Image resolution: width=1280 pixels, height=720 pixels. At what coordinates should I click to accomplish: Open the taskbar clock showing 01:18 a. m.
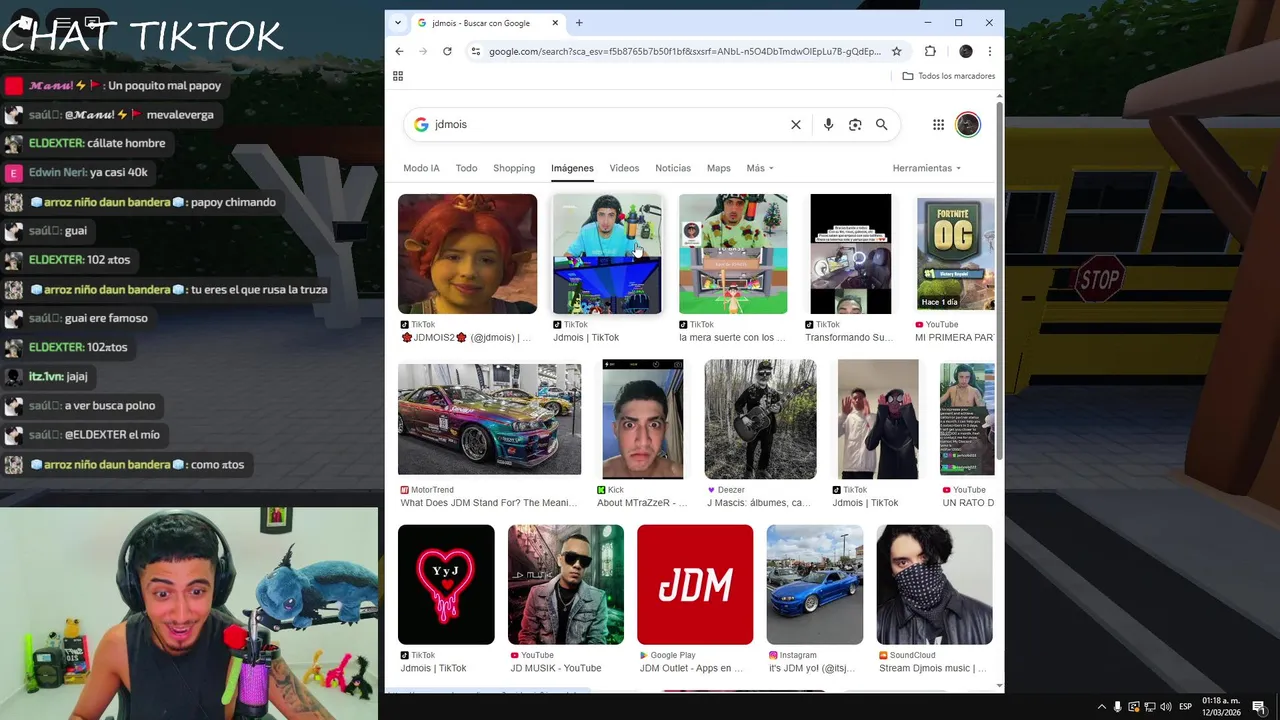pyautogui.click(x=1221, y=706)
